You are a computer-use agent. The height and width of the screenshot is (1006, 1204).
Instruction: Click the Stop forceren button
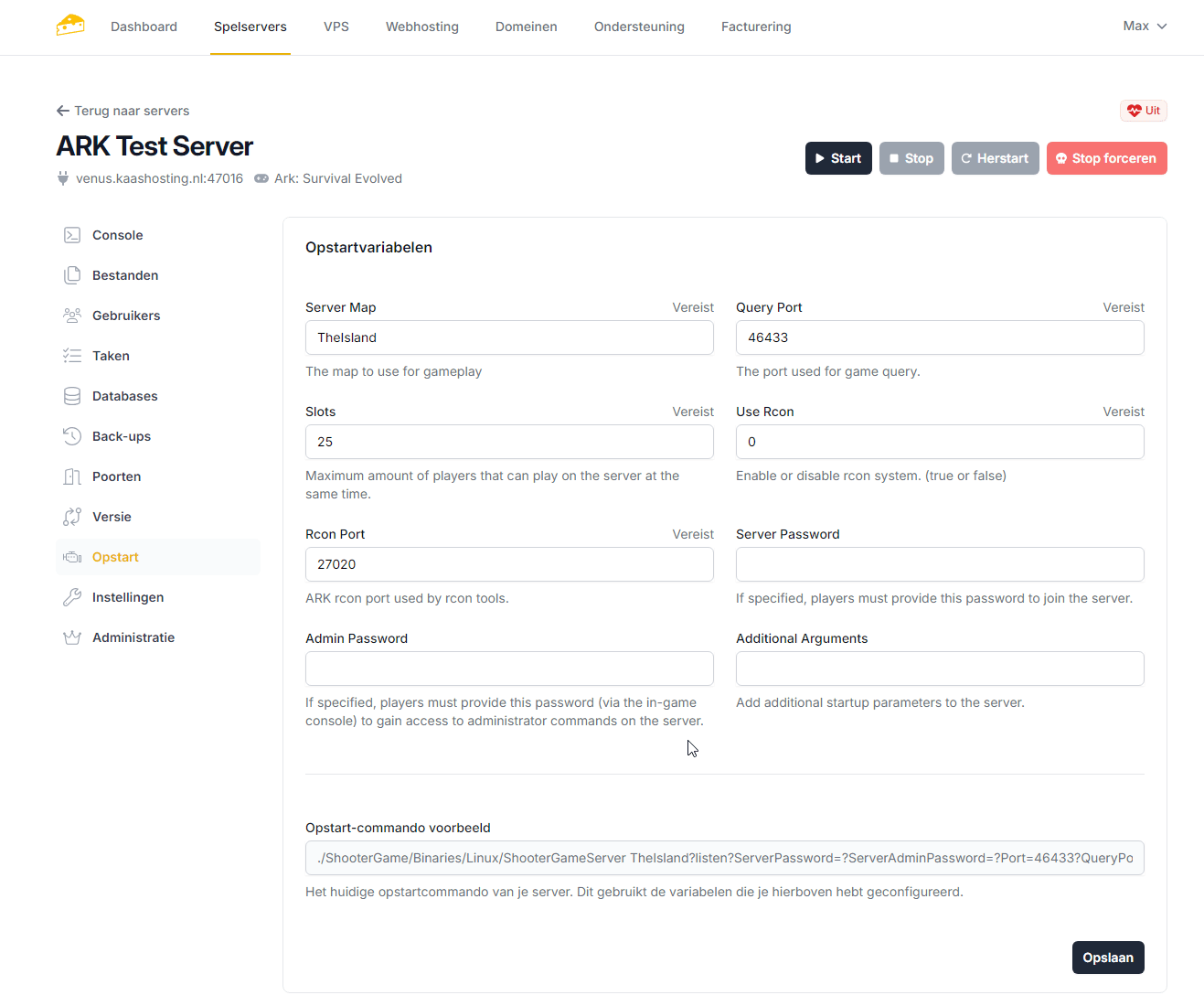(1106, 158)
